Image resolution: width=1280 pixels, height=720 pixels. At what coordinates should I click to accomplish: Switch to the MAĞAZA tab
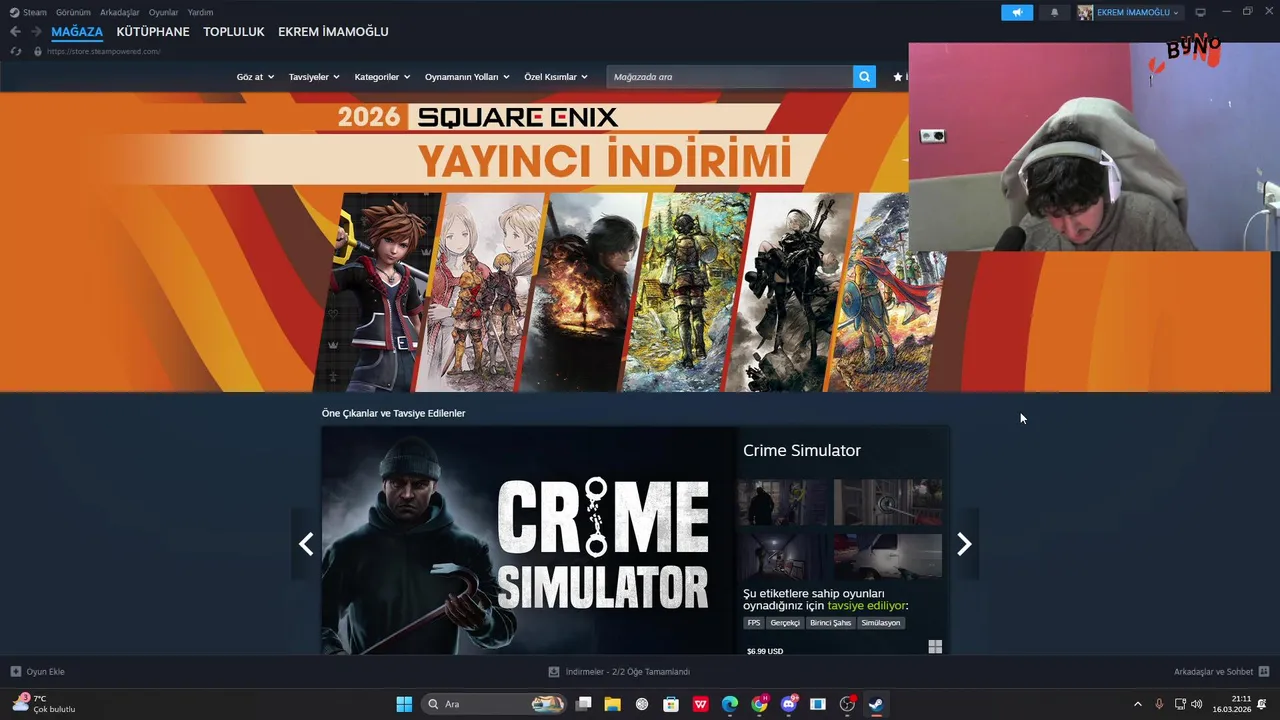click(x=77, y=32)
